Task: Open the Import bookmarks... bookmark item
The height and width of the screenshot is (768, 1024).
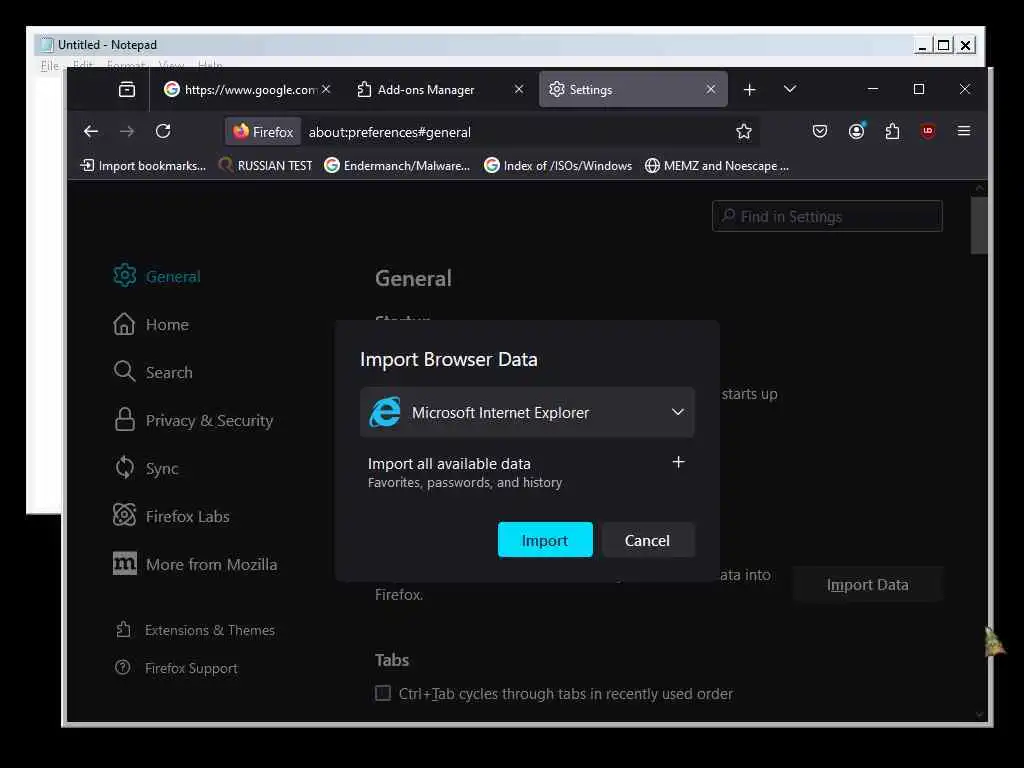Action: coord(142,166)
